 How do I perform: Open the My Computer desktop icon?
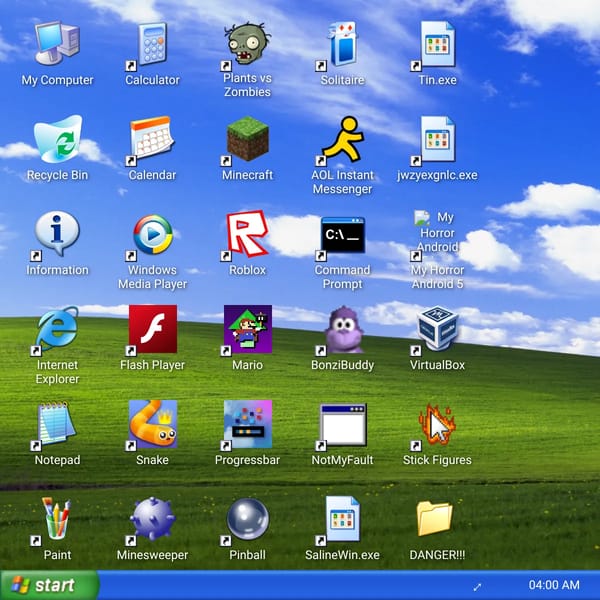coord(57,43)
